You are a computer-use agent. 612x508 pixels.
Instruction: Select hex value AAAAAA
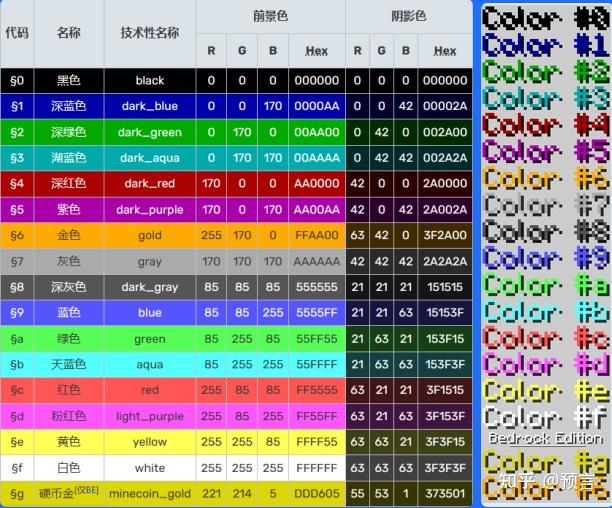pyautogui.click(x=317, y=261)
